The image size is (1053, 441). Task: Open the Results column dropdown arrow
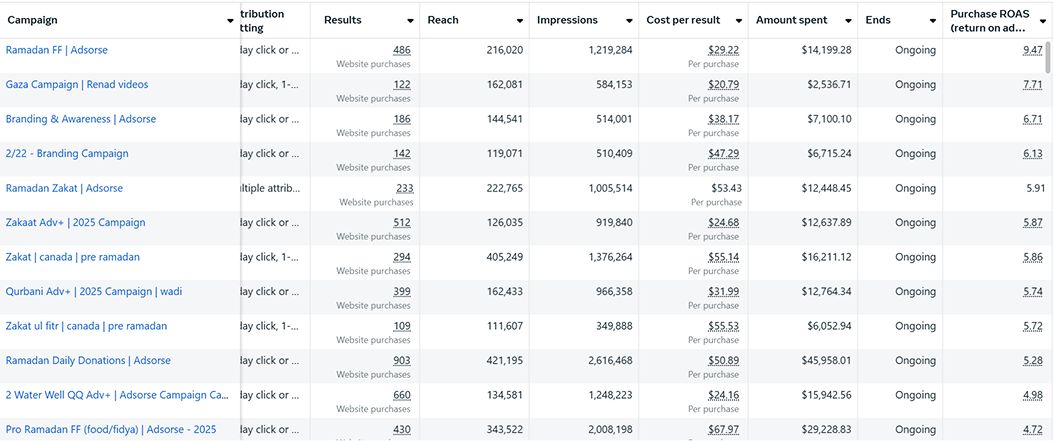410,21
